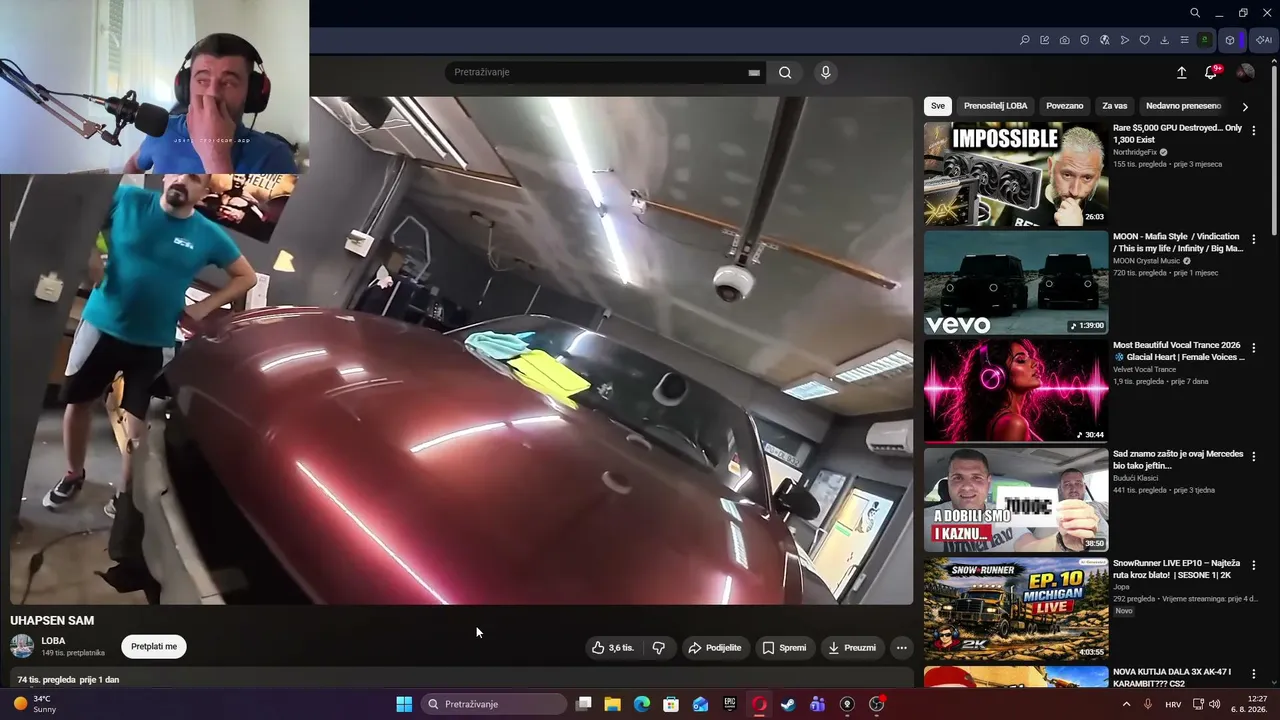Open options for MOON - Mafia Style video
Viewport: 1280px width, 720px height.
click(1253, 240)
